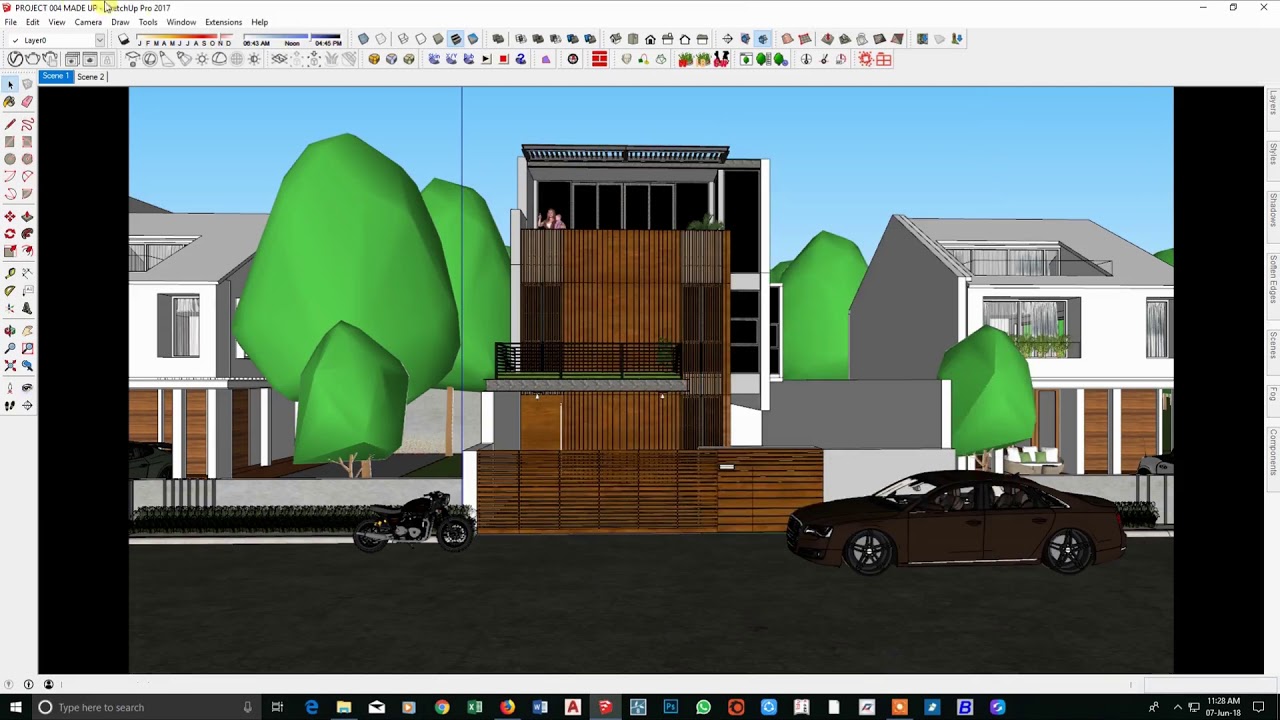Open the Camera menu
Screen dimensions: 1280x720
88,22
